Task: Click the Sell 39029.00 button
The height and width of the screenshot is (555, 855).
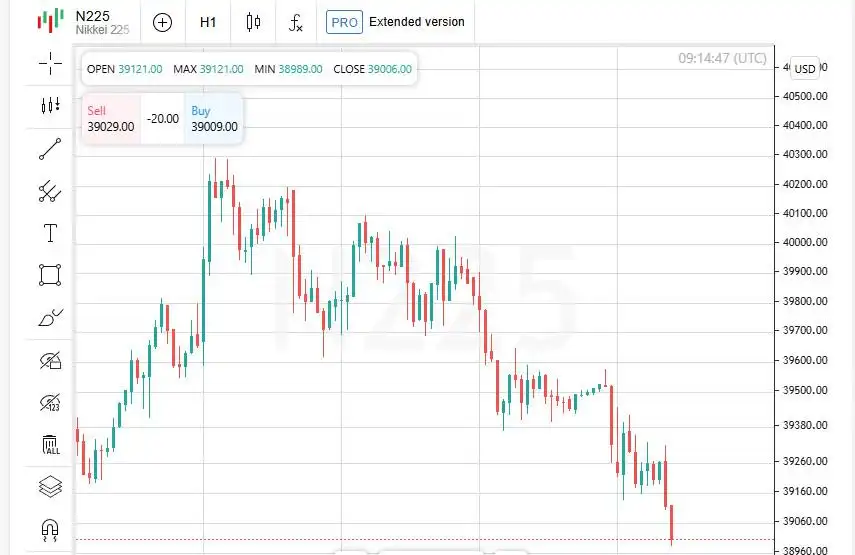Action: click(x=111, y=119)
